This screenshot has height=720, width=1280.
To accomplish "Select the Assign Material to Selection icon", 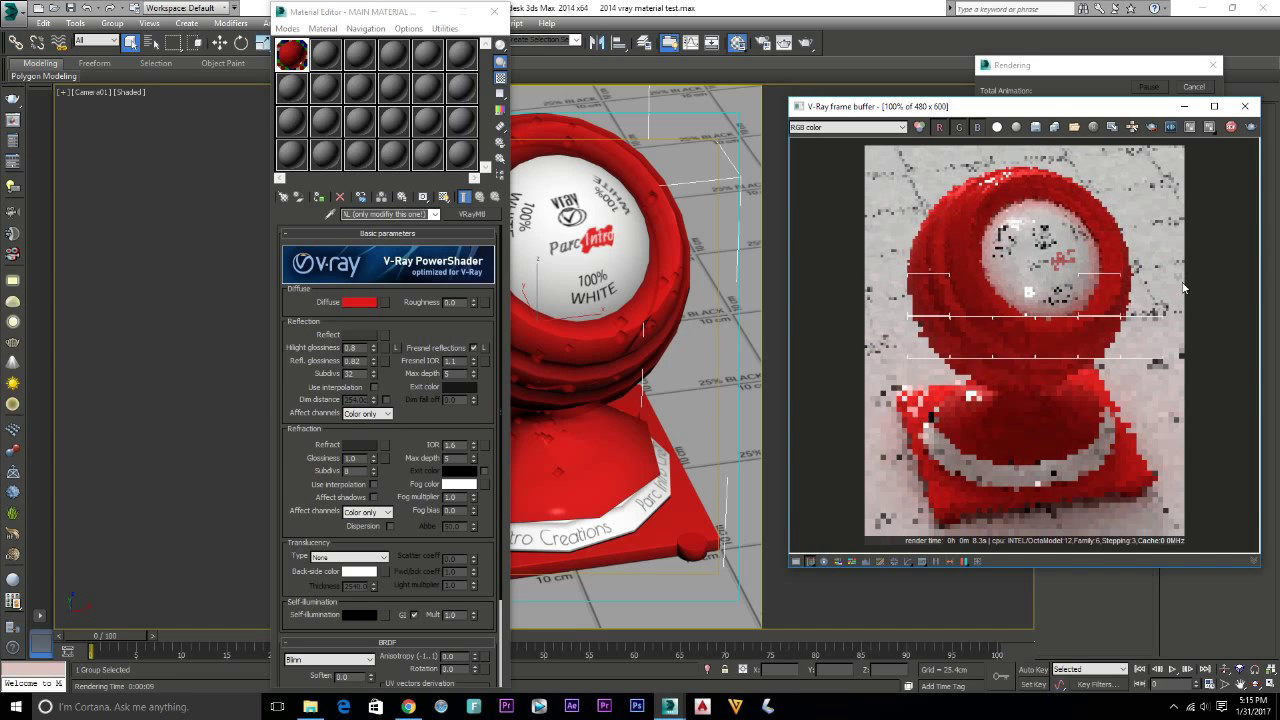I will click(x=322, y=197).
